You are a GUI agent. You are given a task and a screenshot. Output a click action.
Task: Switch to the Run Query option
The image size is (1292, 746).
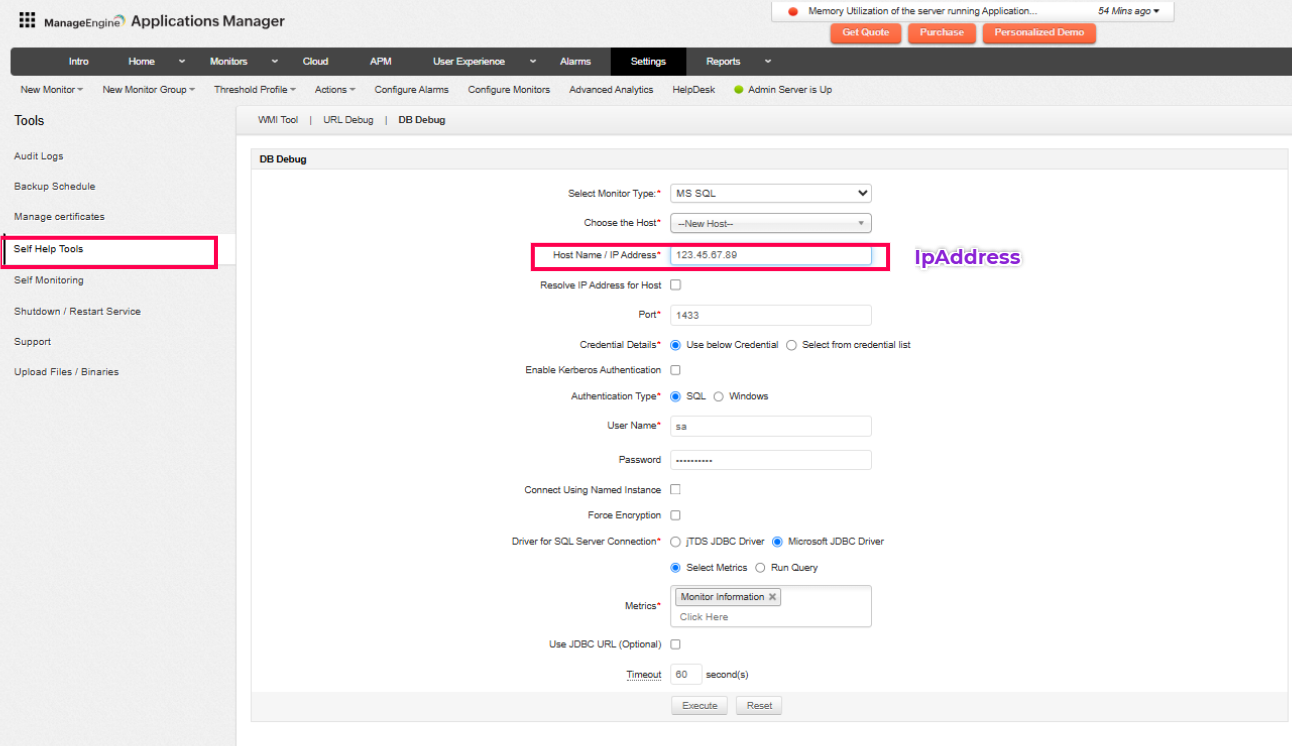[x=760, y=568]
